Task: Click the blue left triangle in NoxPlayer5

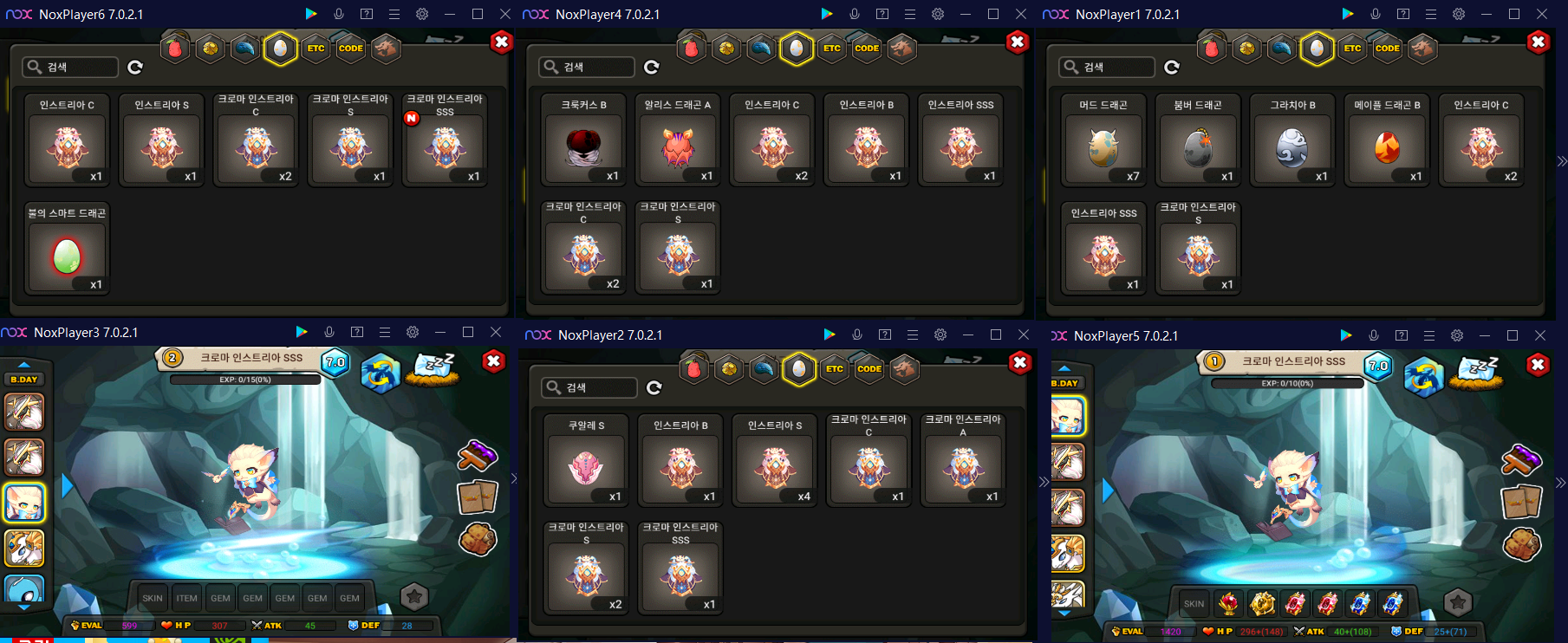Action: 1108,491
